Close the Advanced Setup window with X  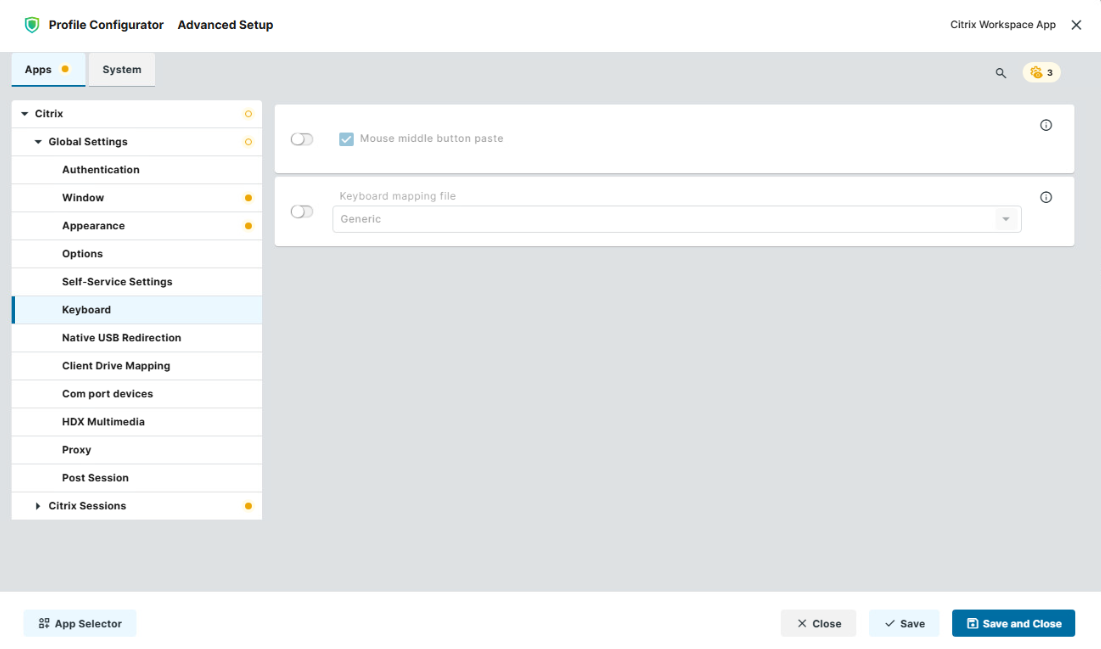coord(1076,25)
